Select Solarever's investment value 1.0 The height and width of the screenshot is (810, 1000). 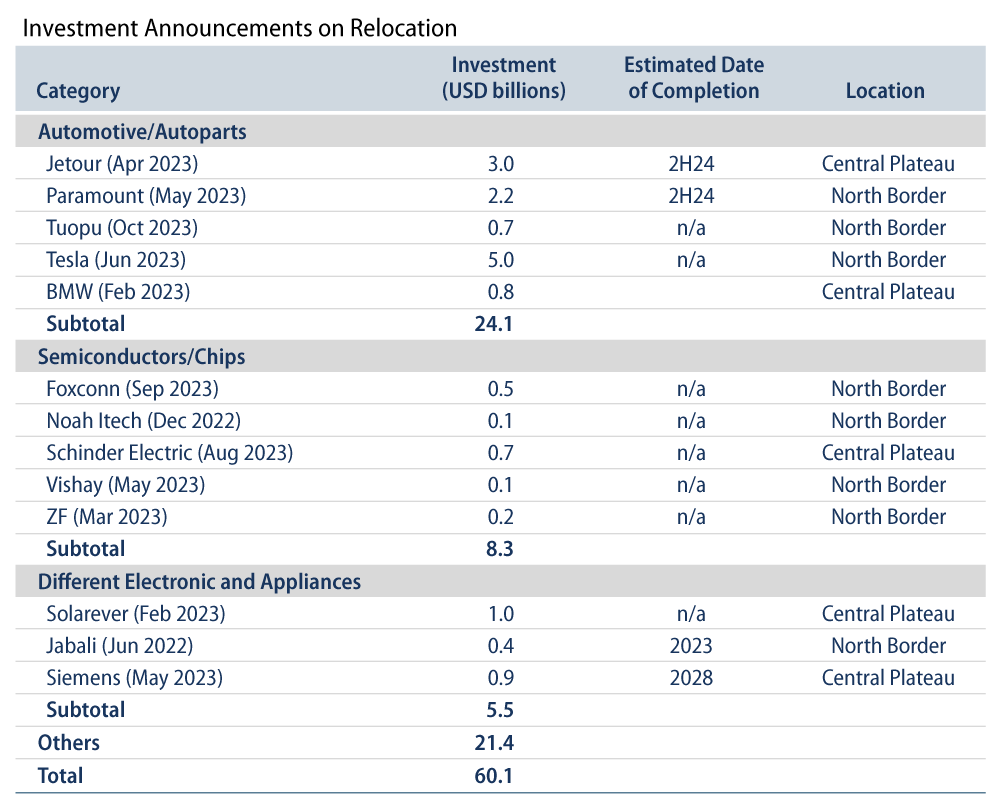(501, 614)
